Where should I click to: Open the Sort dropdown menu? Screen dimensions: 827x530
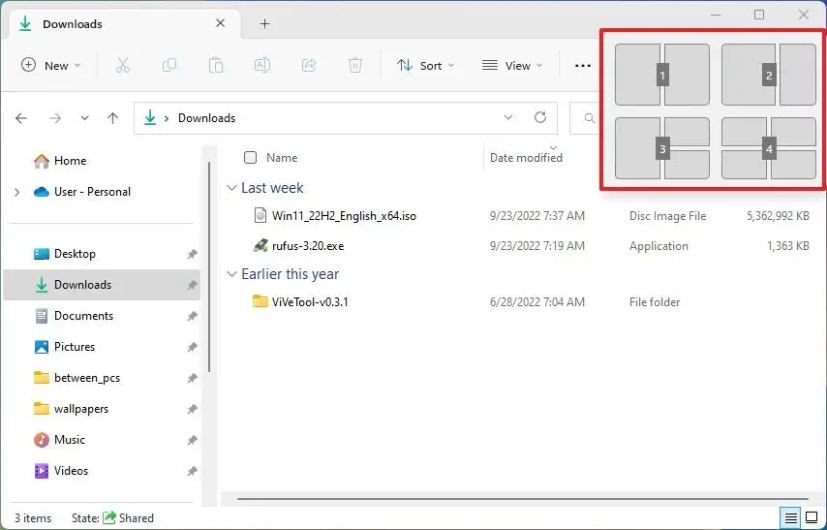[426, 65]
